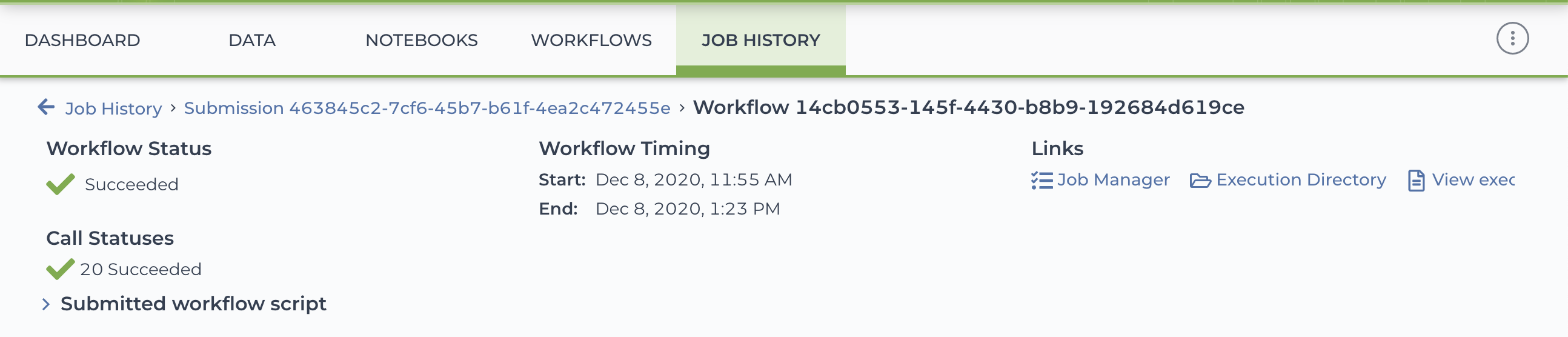This screenshot has height=337, width=1568.
Task: Go to the Notebooks tab
Action: [421, 40]
